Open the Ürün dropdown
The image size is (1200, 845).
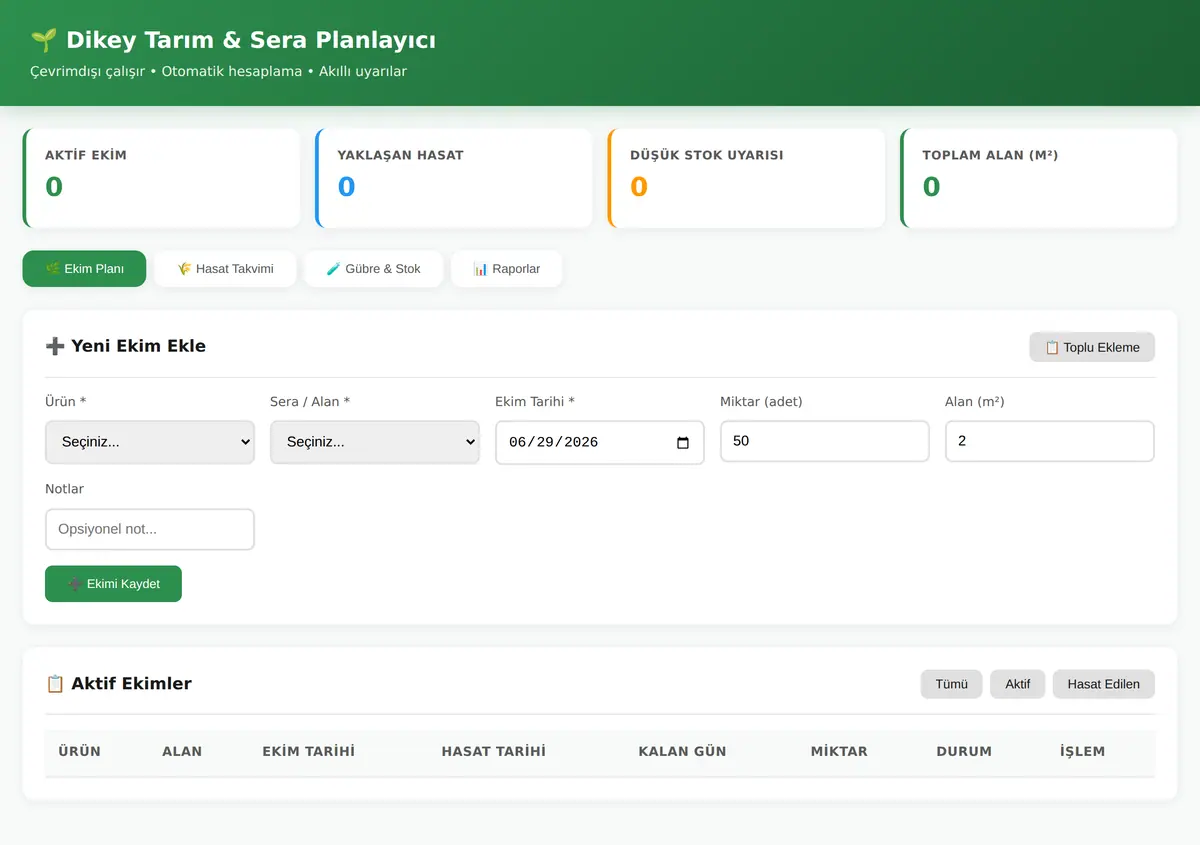(150, 442)
